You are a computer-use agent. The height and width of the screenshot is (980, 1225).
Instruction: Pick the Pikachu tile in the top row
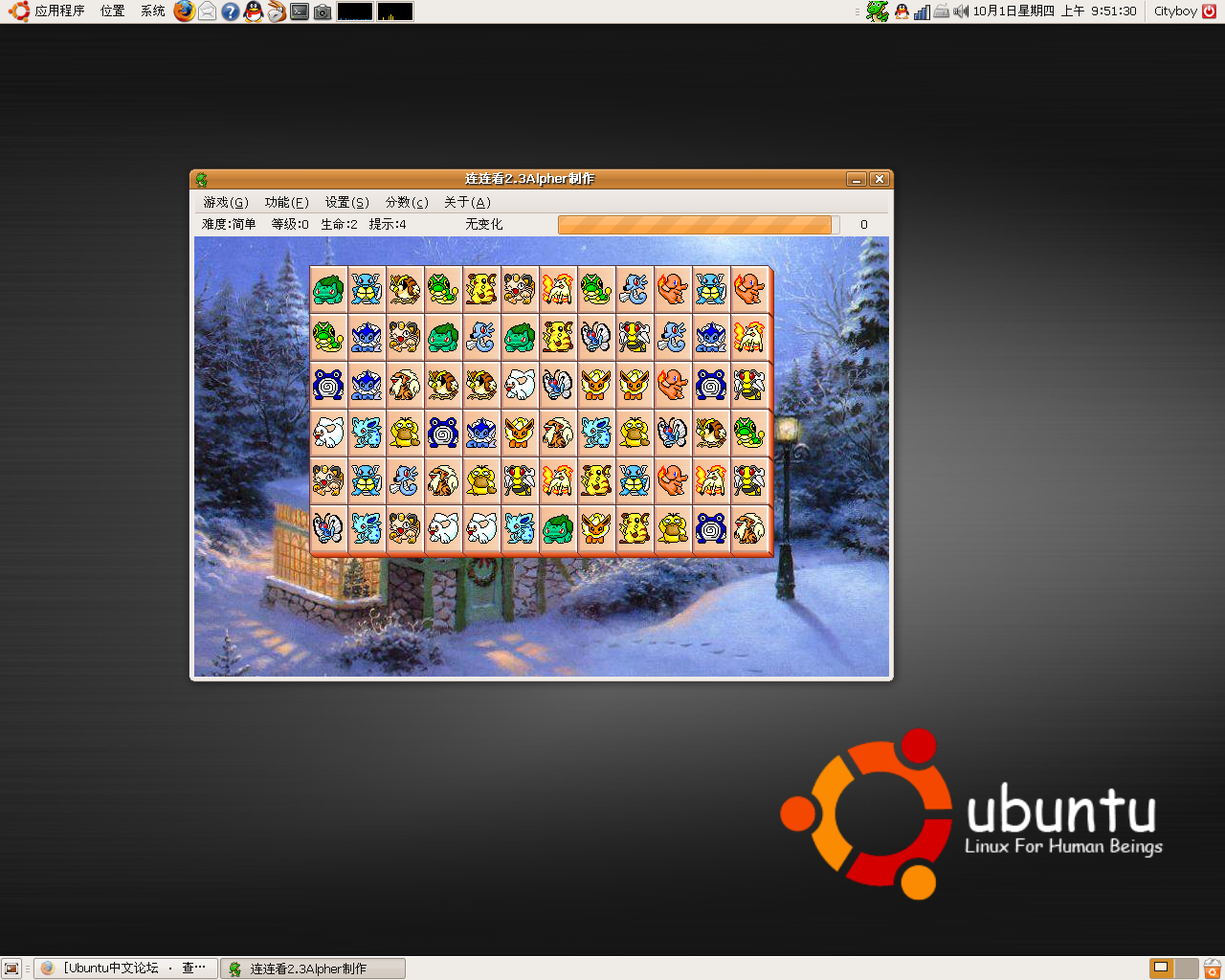[481, 288]
